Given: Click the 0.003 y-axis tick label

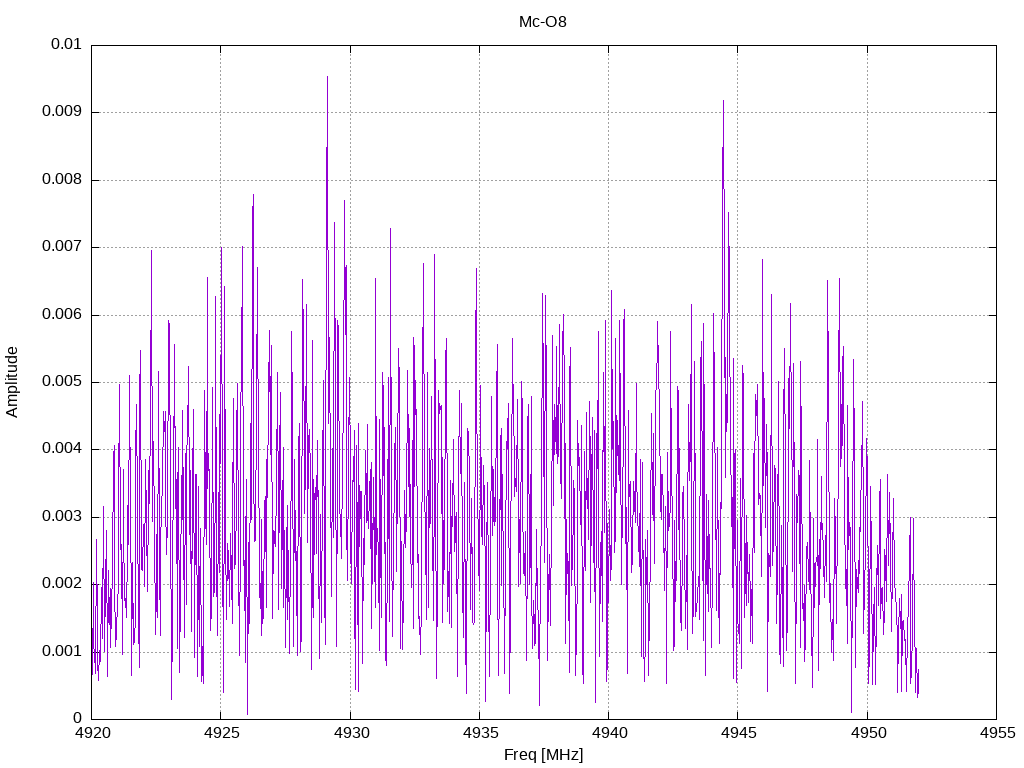Looking at the screenshot, I should click(x=62, y=517).
